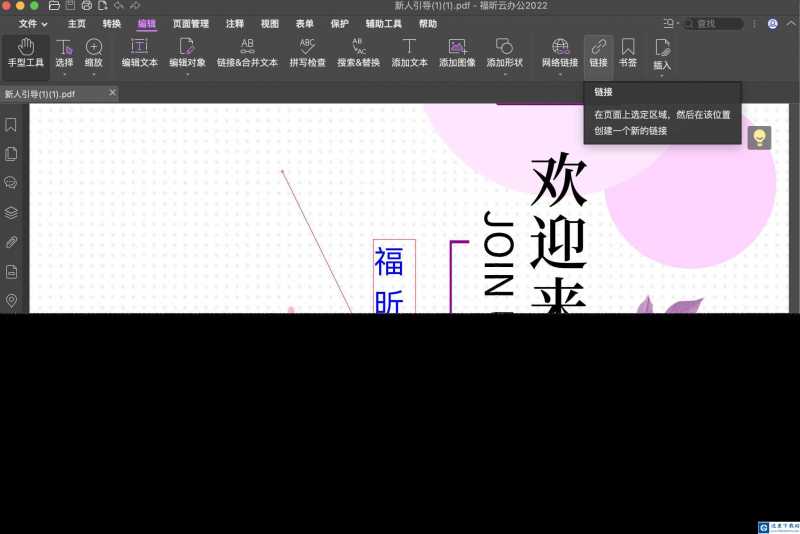Click the print icon in title bar
This screenshot has width=800, height=534.
click(87, 6)
